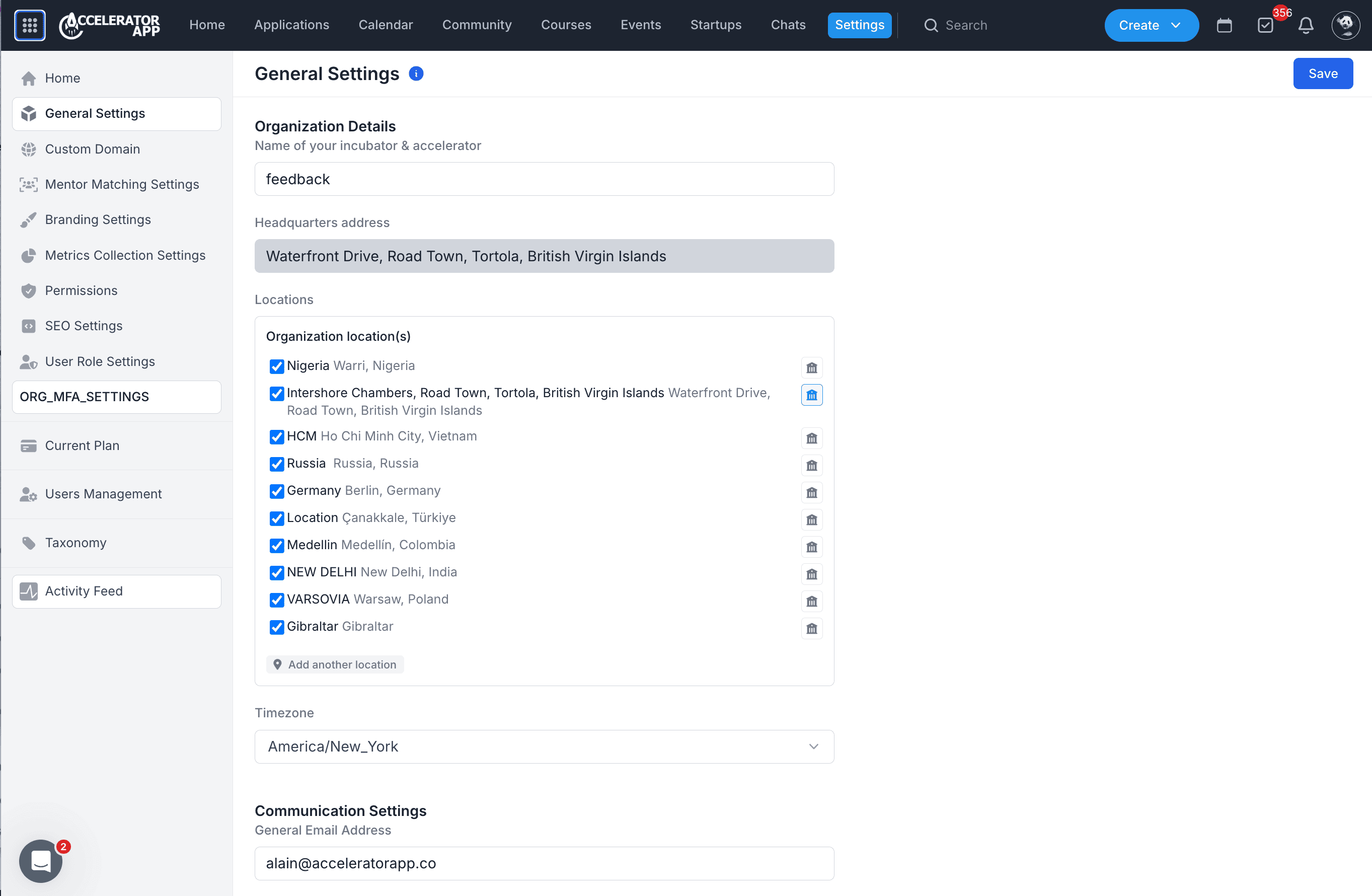The image size is (1372, 896).
Task: Open the tasks checklist icon with badge
Action: click(1265, 25)
